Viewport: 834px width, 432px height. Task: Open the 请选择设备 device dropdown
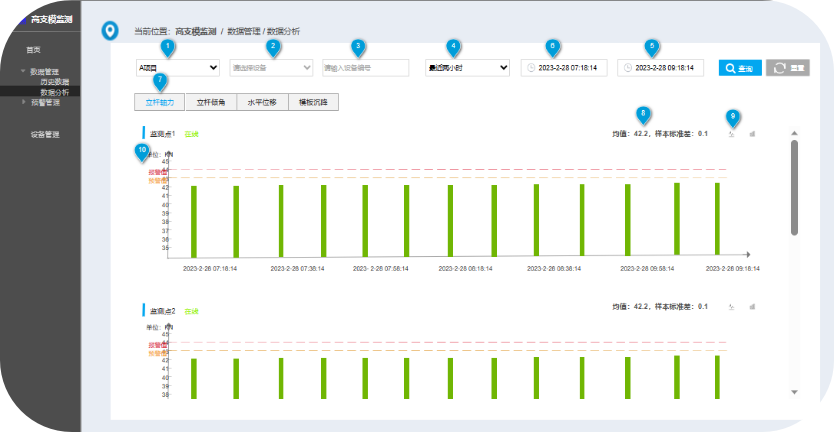click(x=271, y=68)
